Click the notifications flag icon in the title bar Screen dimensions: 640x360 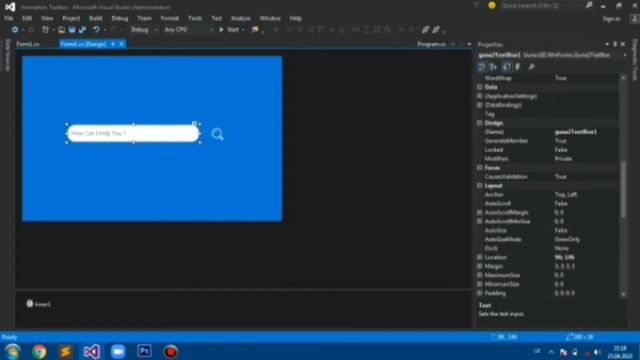[476, 5]
